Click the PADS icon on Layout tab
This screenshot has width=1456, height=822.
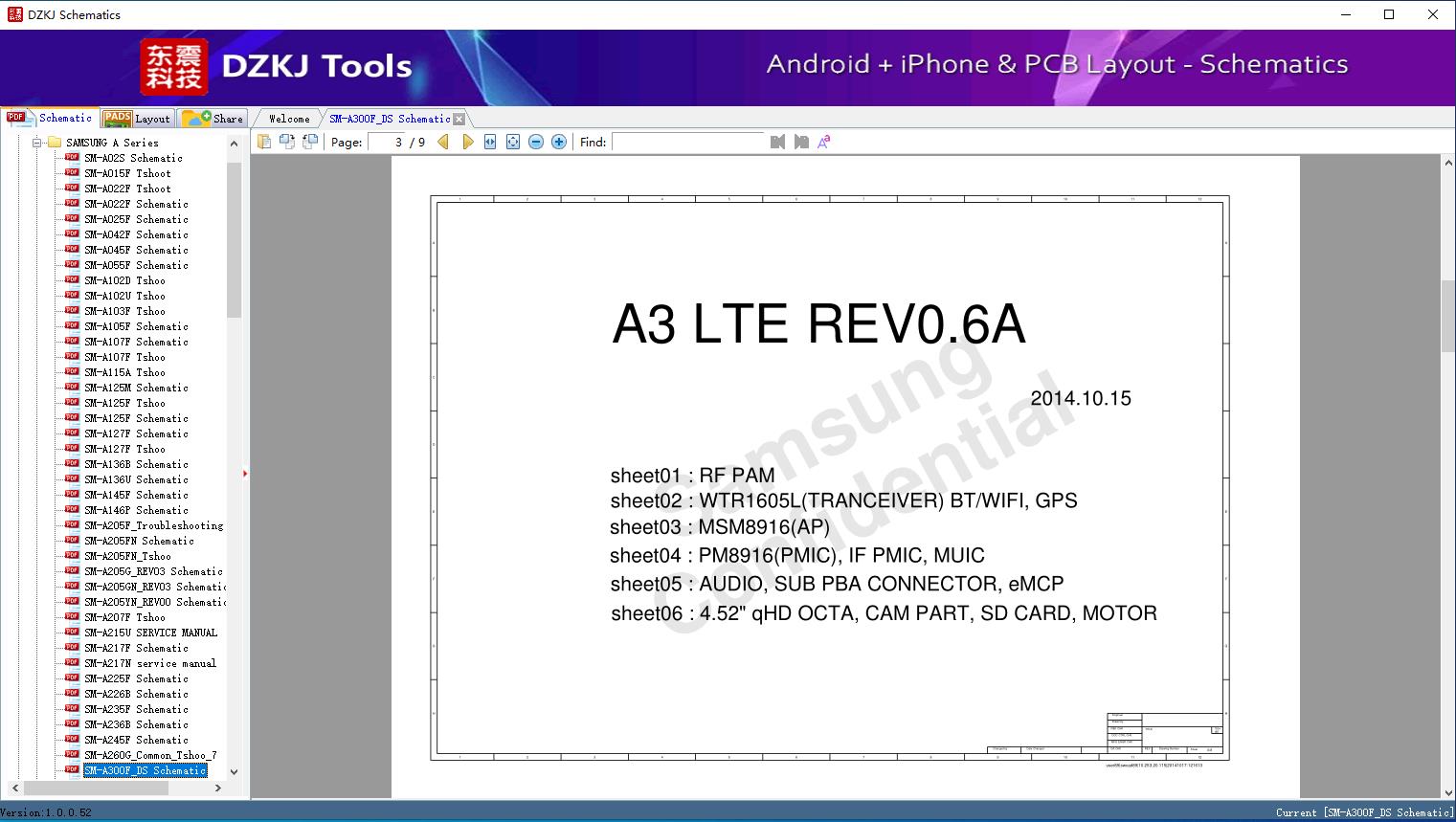coord(117,118)
